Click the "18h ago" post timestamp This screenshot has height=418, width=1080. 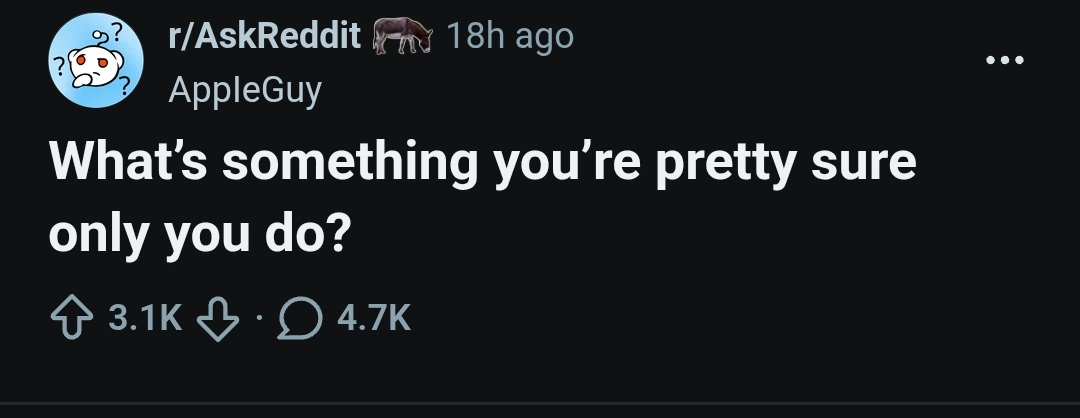tap(510, 37)
